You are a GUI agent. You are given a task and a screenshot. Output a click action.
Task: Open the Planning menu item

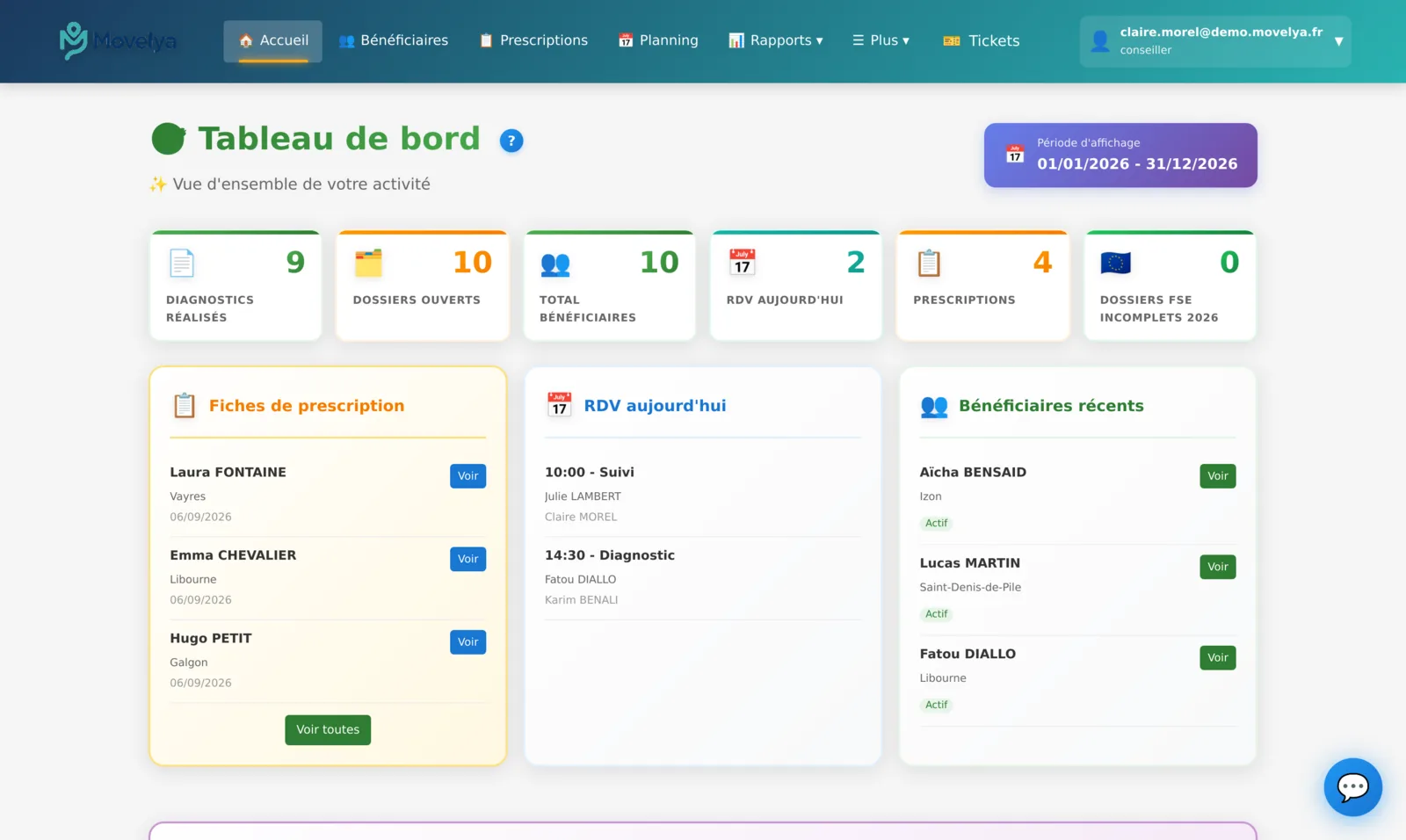658,40
